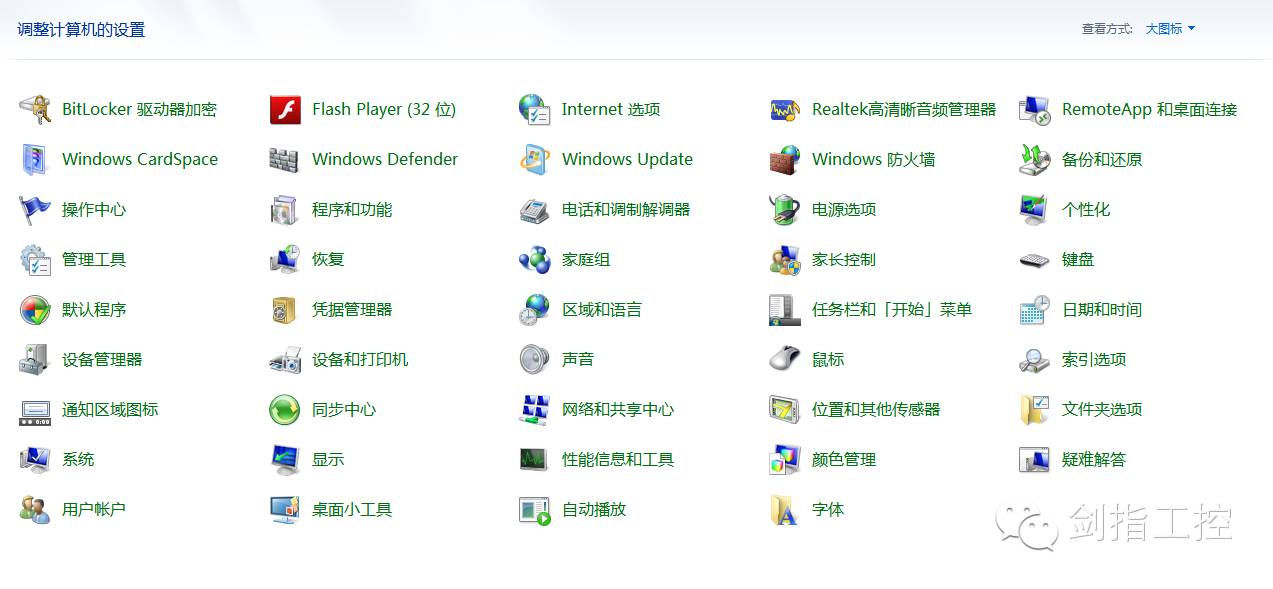Click the 设备管理器 icon
The height and width of the screenshot is (589, 1273).
[35, 359]
